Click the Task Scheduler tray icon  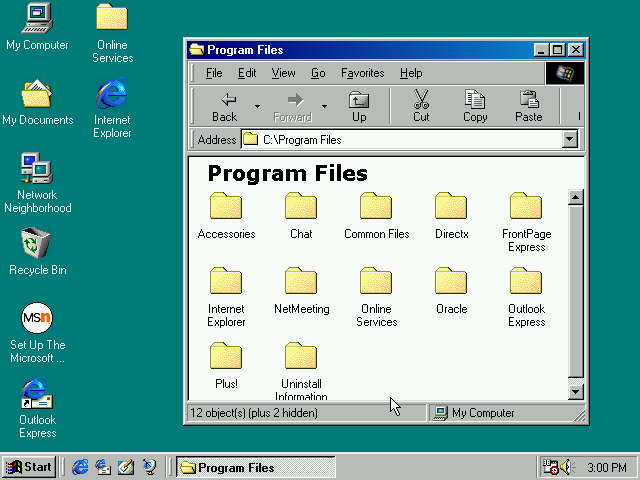pos(550,467)
